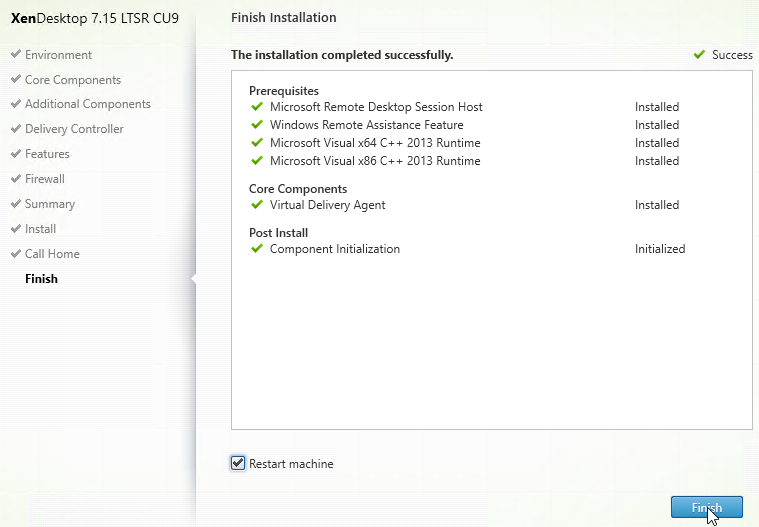Click the Finish button
The image size is (759, 527).
coord(707,507)
